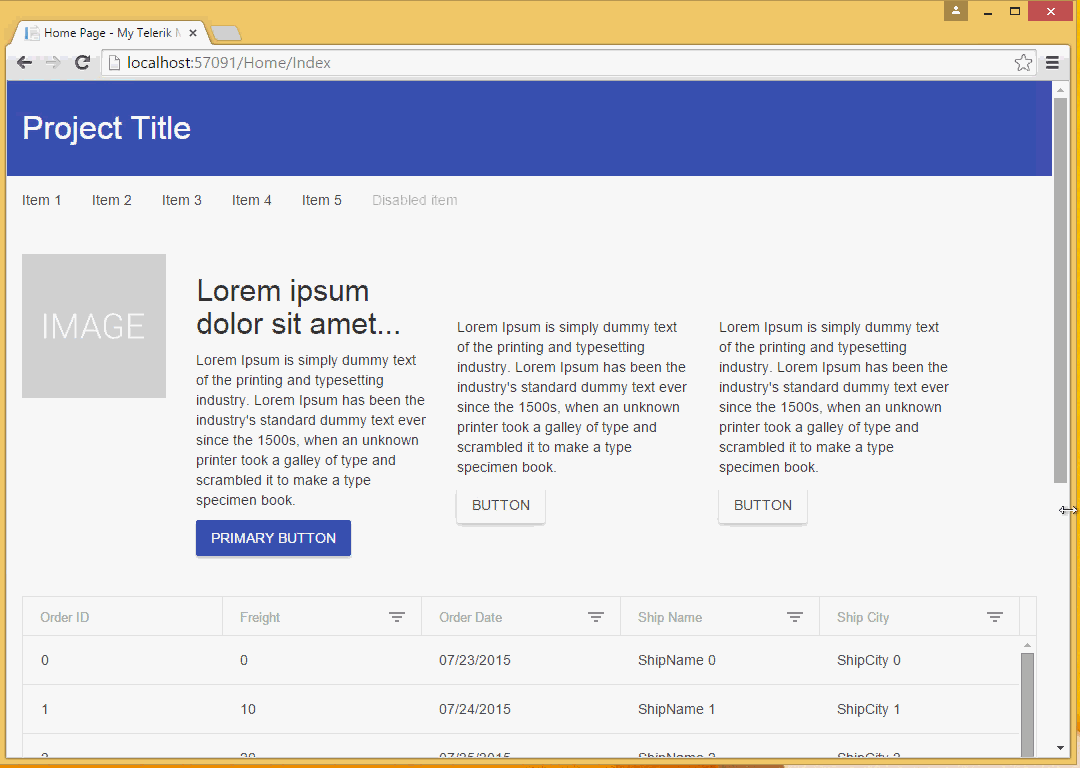Click the browser back arrow
The image size is (1080, 768).
click(x=24, y=62)
